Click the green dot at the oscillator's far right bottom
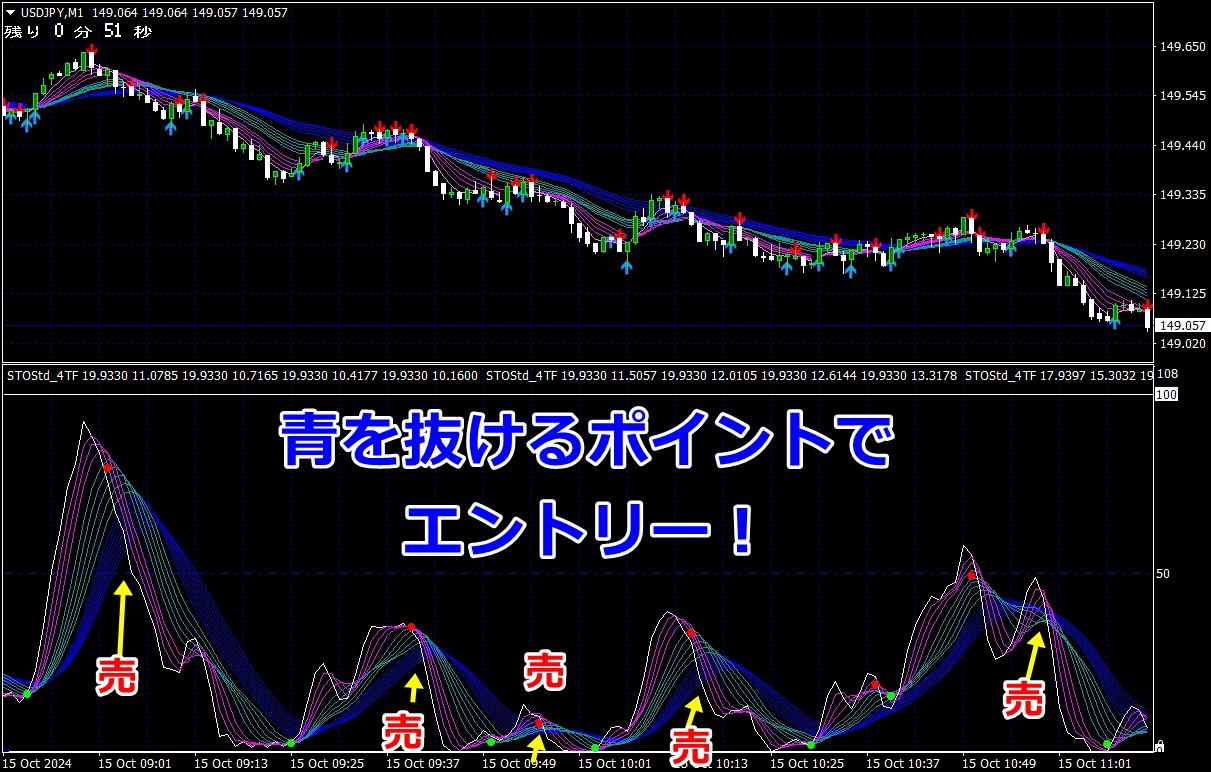The height and width of the screenshot is (772, 1211). coord(1107,744)
